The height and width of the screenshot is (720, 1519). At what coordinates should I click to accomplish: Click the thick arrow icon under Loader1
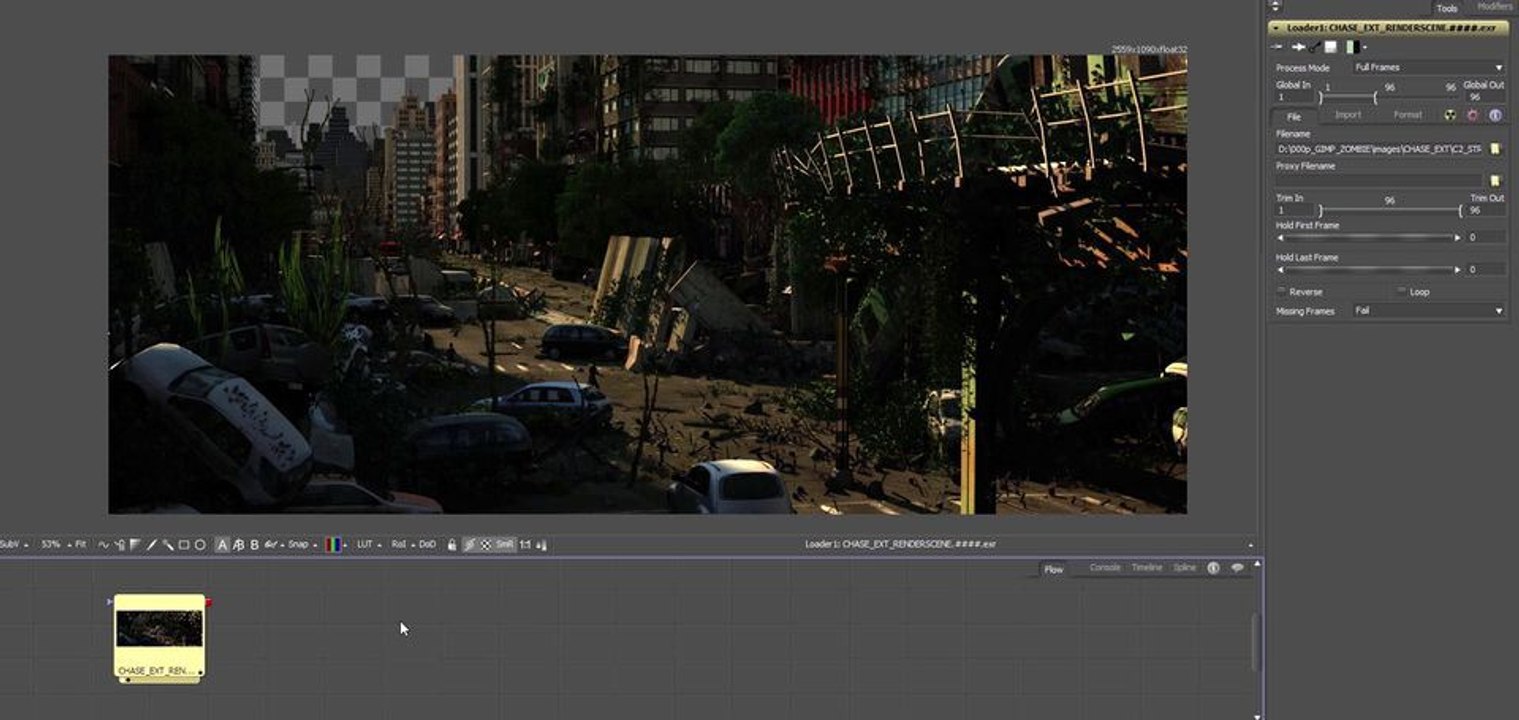pyautogui.click(x=1298, y=47)
